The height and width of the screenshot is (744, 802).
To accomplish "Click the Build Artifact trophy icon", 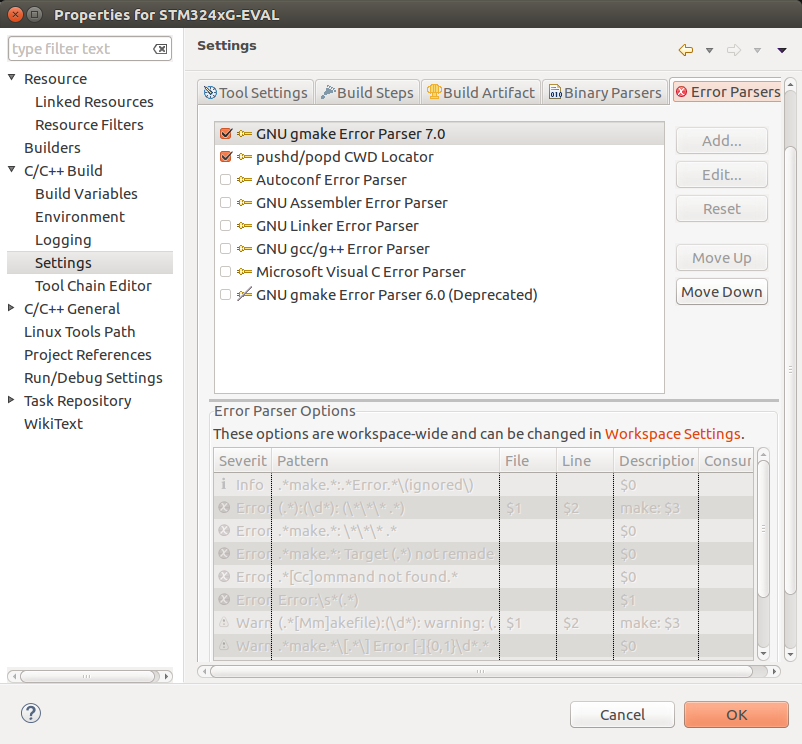I will click(x=433, y=92).
